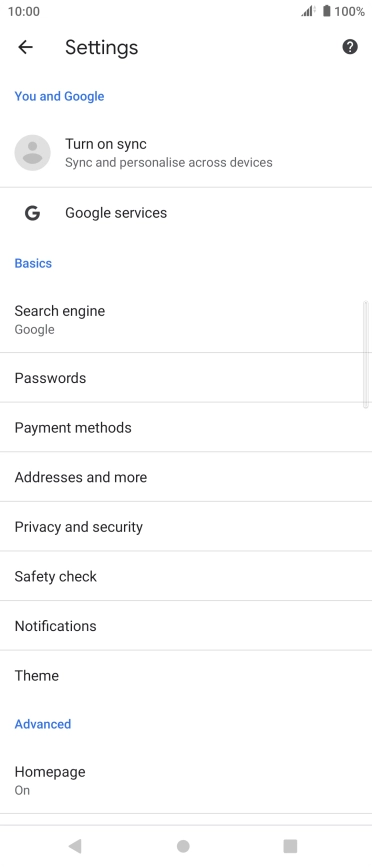Tap the recent apps square button
The image size is (372, 868).
tap(290, 846)
